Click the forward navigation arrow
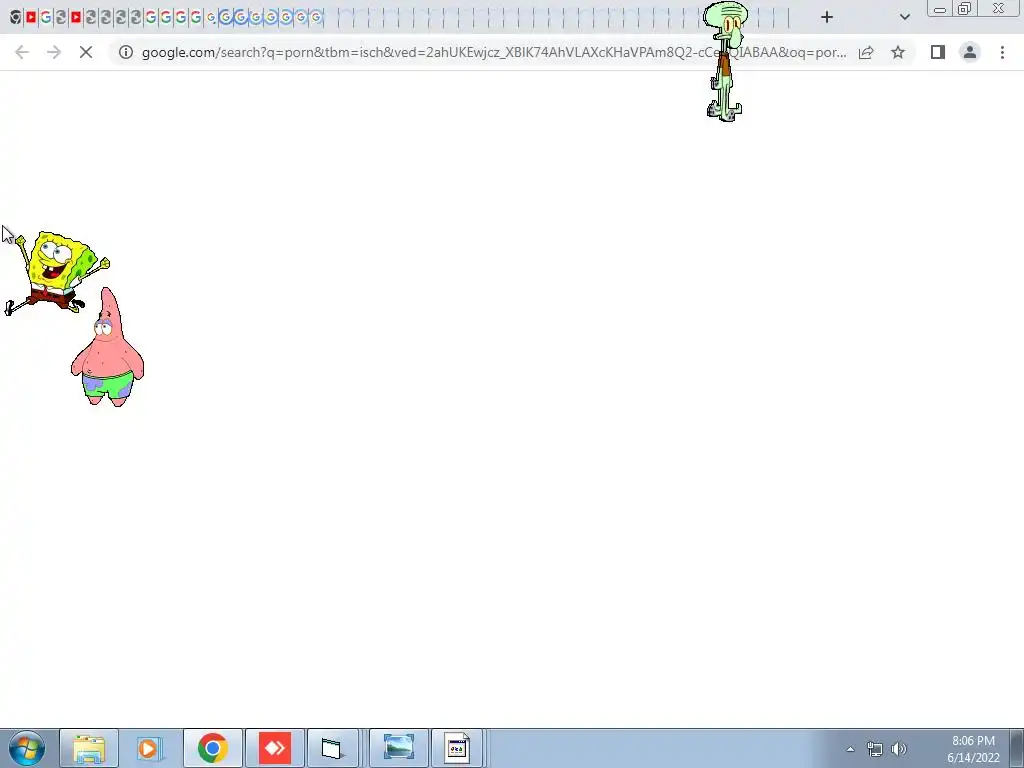This screenshot has width=1024, height=768. tap(54, 52)
